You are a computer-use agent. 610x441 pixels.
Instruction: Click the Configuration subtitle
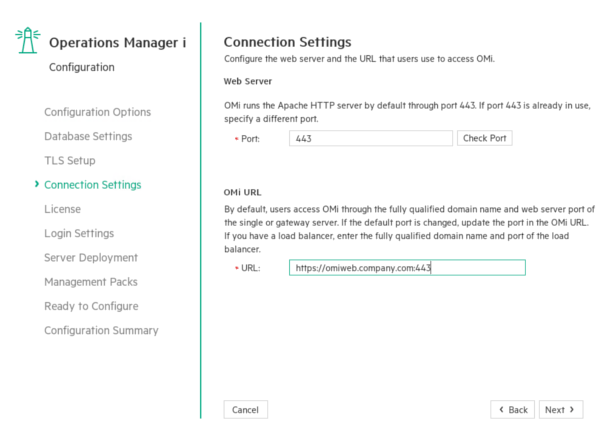(x=82, y=67)
